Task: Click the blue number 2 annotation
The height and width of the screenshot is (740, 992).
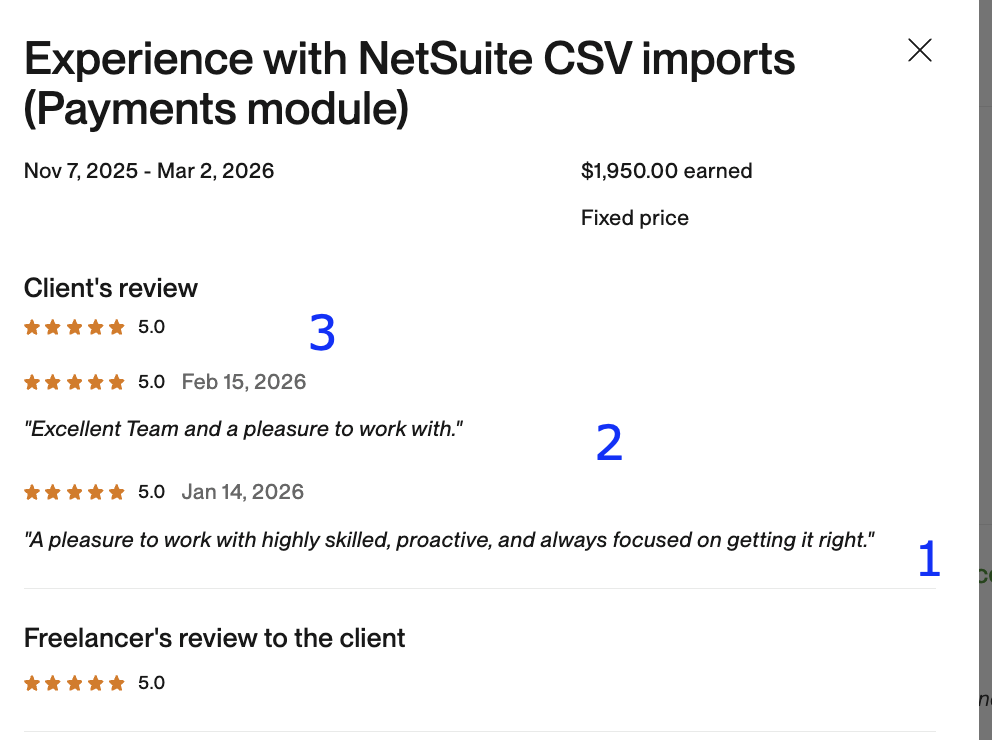Action: click(609, 443)
